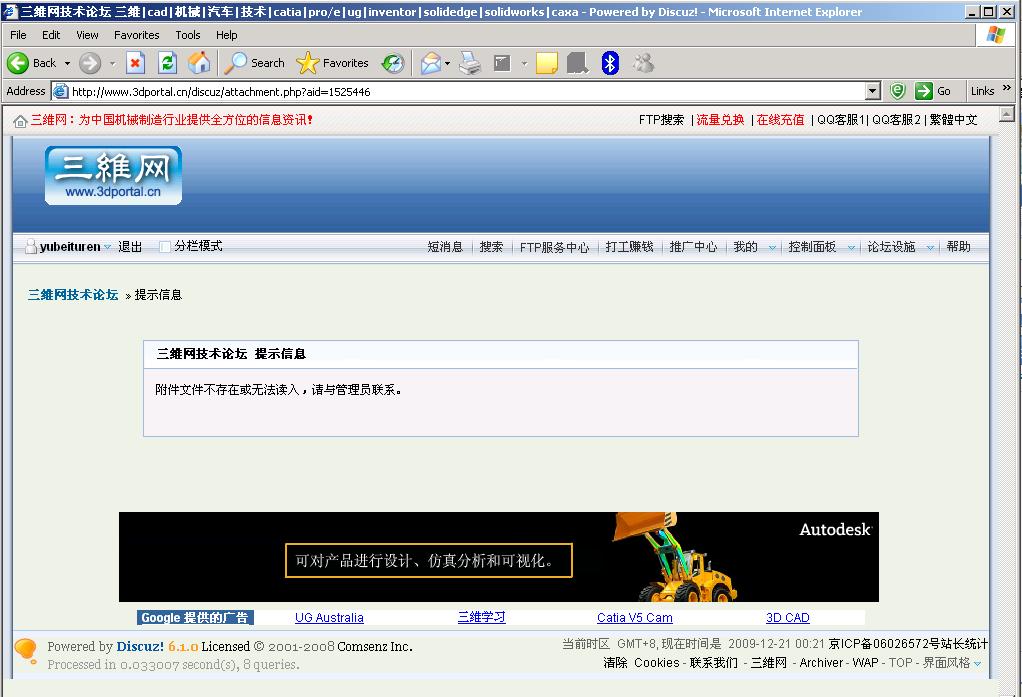The height and width of the screenshot is (697, 1022).
Task: Open the Edit menu
Action: [x=51, y=35]
